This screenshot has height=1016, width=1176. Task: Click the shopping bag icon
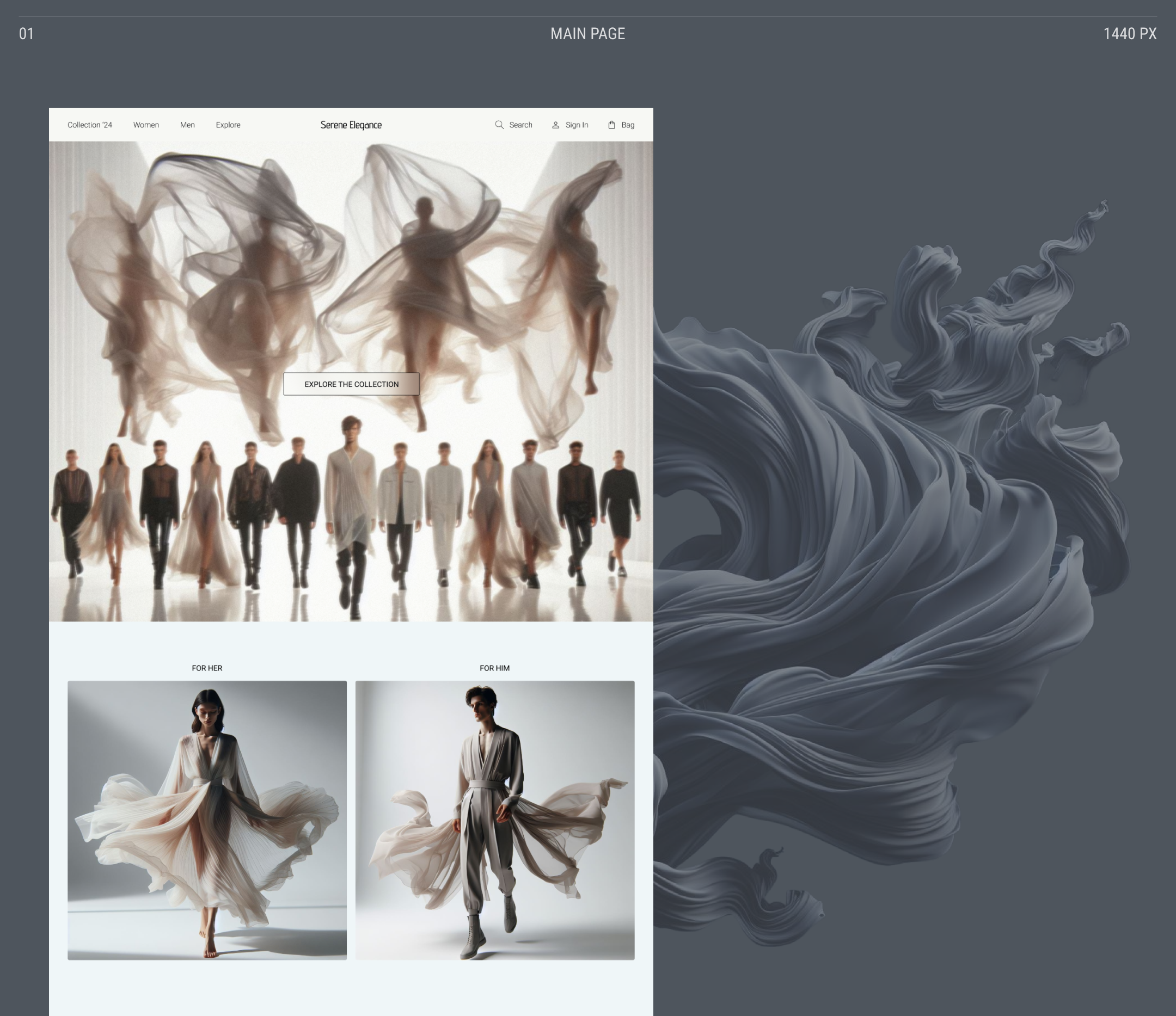[611, 125]
